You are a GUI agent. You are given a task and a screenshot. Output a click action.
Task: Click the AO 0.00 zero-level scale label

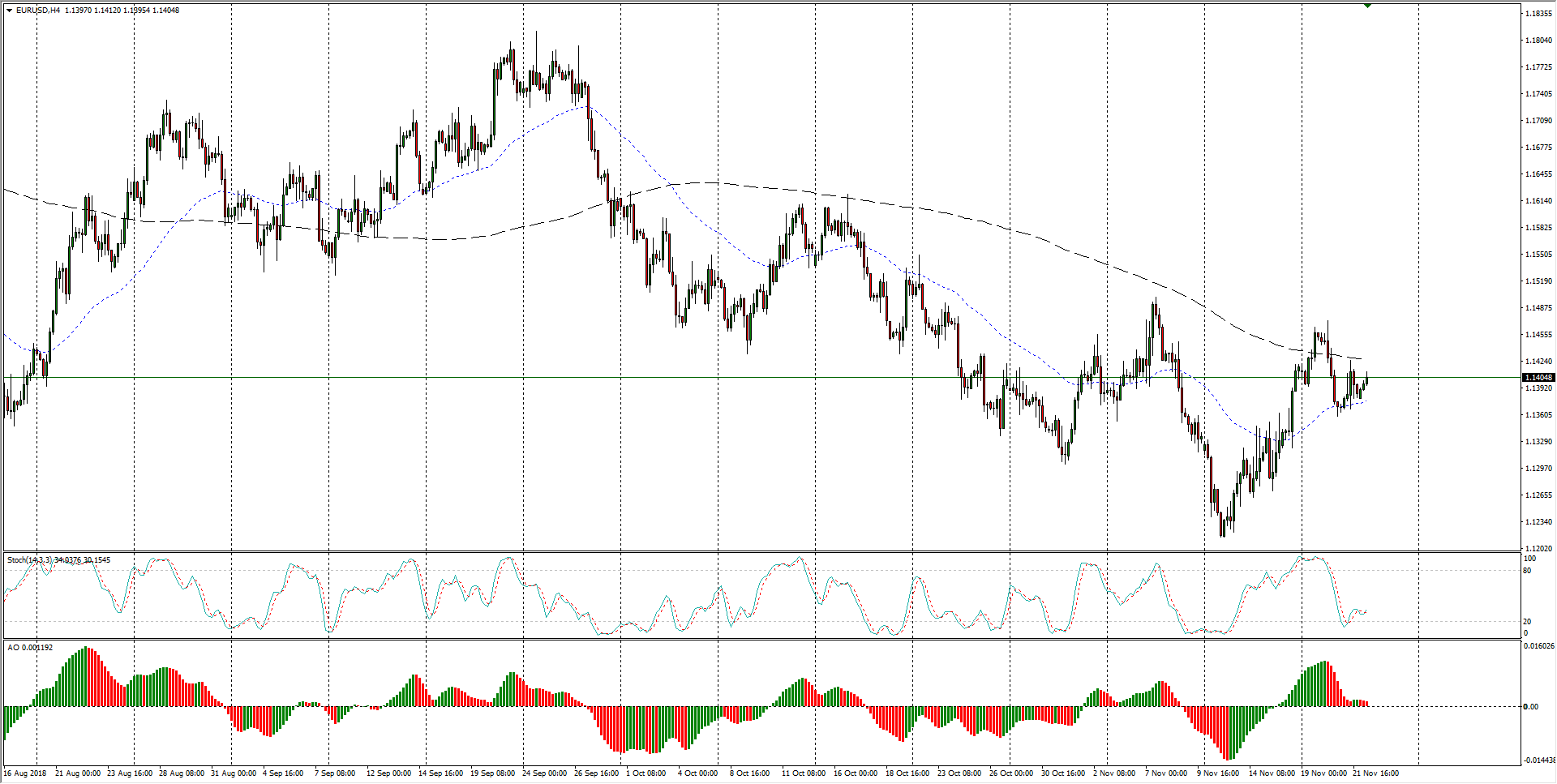coord(1530,707)
